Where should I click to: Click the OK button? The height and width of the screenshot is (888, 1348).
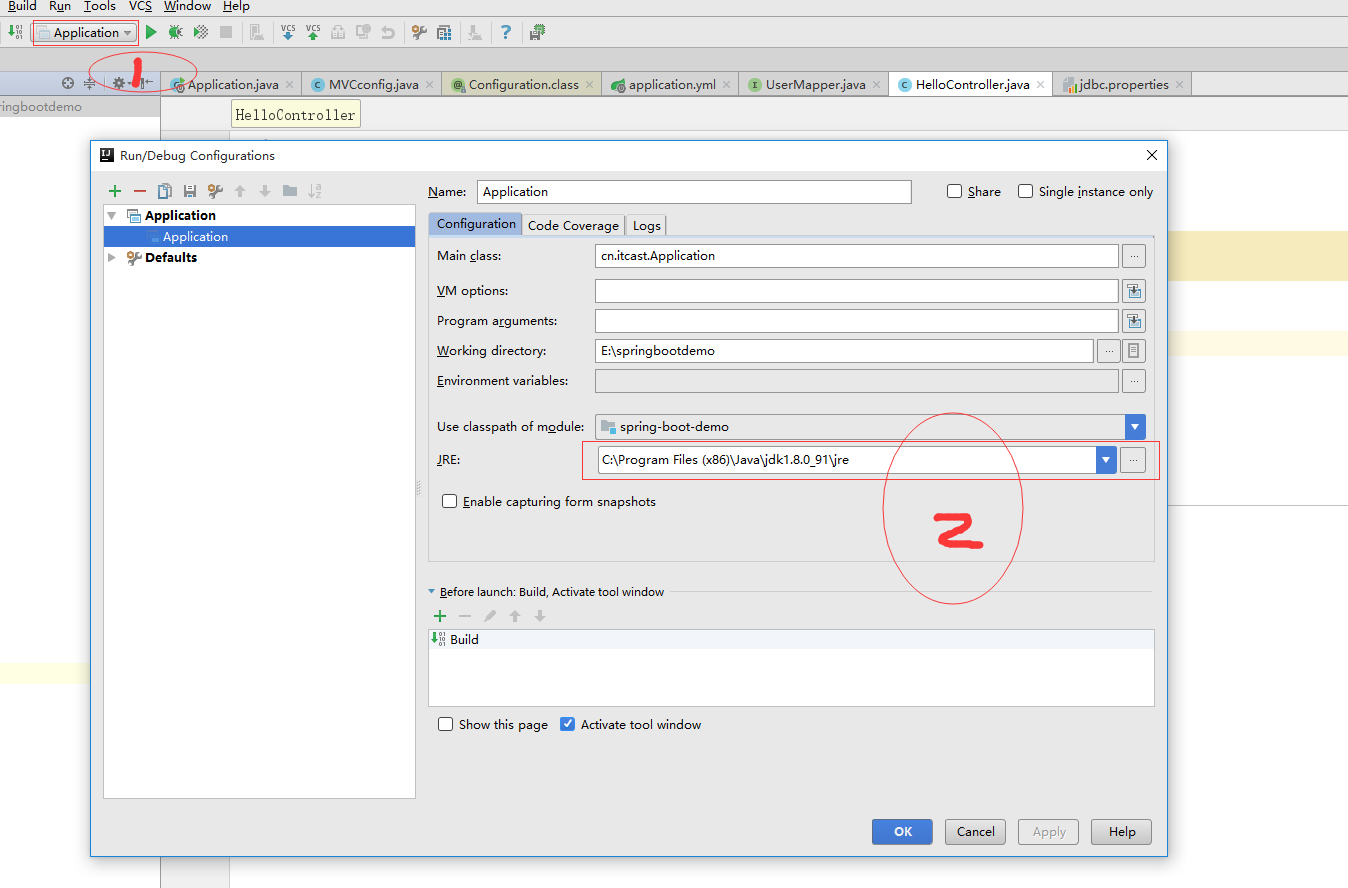tap(903, 832)
